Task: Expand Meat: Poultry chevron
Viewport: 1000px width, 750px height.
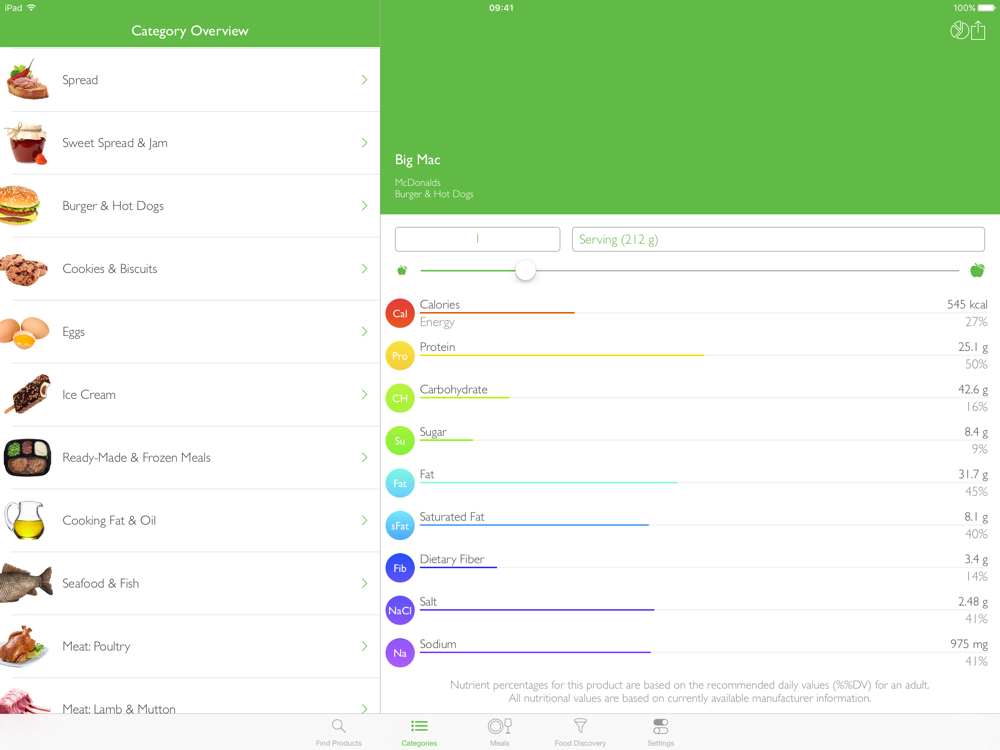Action: (x=364, y=646)
